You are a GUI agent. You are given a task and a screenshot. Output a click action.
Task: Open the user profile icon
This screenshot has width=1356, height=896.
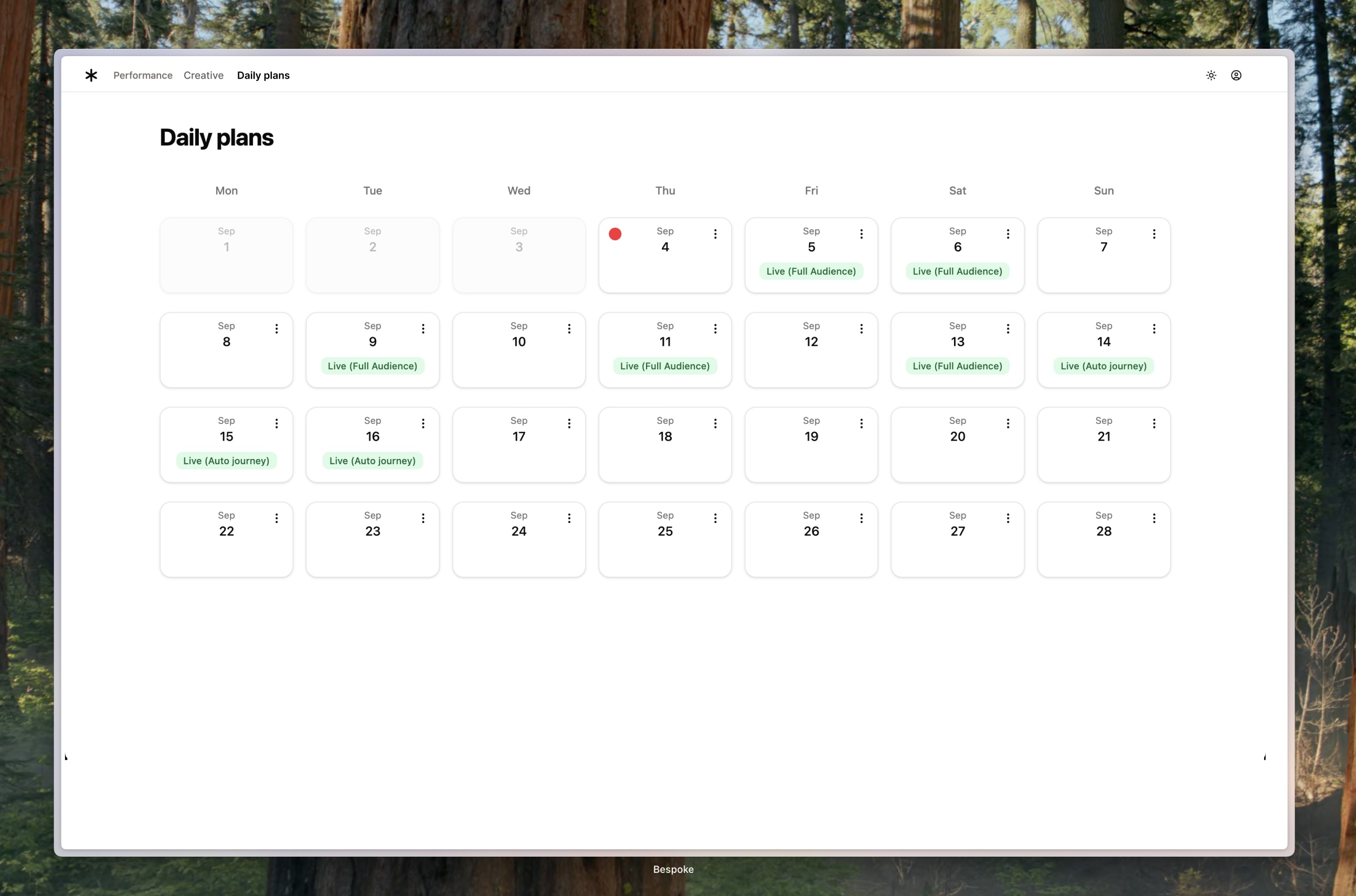[1236, 75]
